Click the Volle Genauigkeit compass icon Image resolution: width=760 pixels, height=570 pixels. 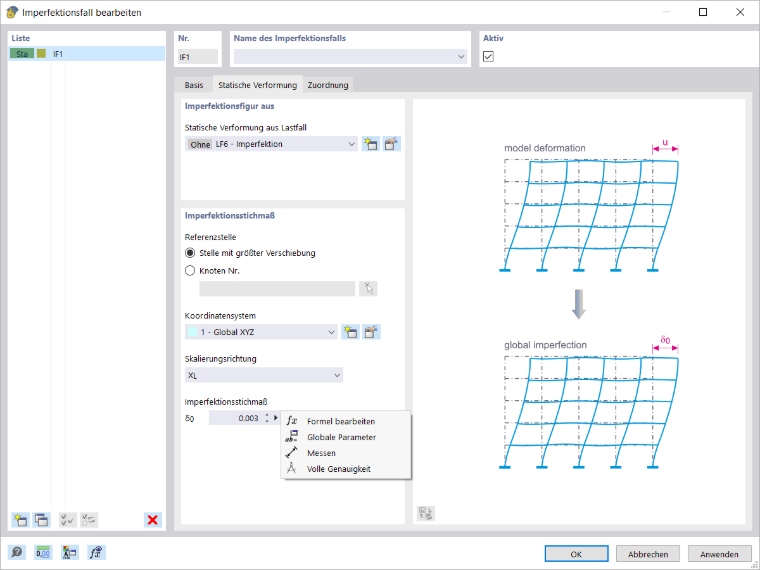tap(292, 469)
